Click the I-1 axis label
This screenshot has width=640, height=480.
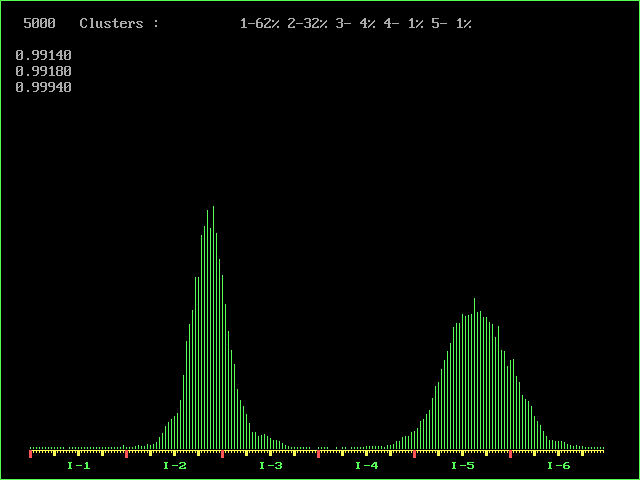point(79,466)
